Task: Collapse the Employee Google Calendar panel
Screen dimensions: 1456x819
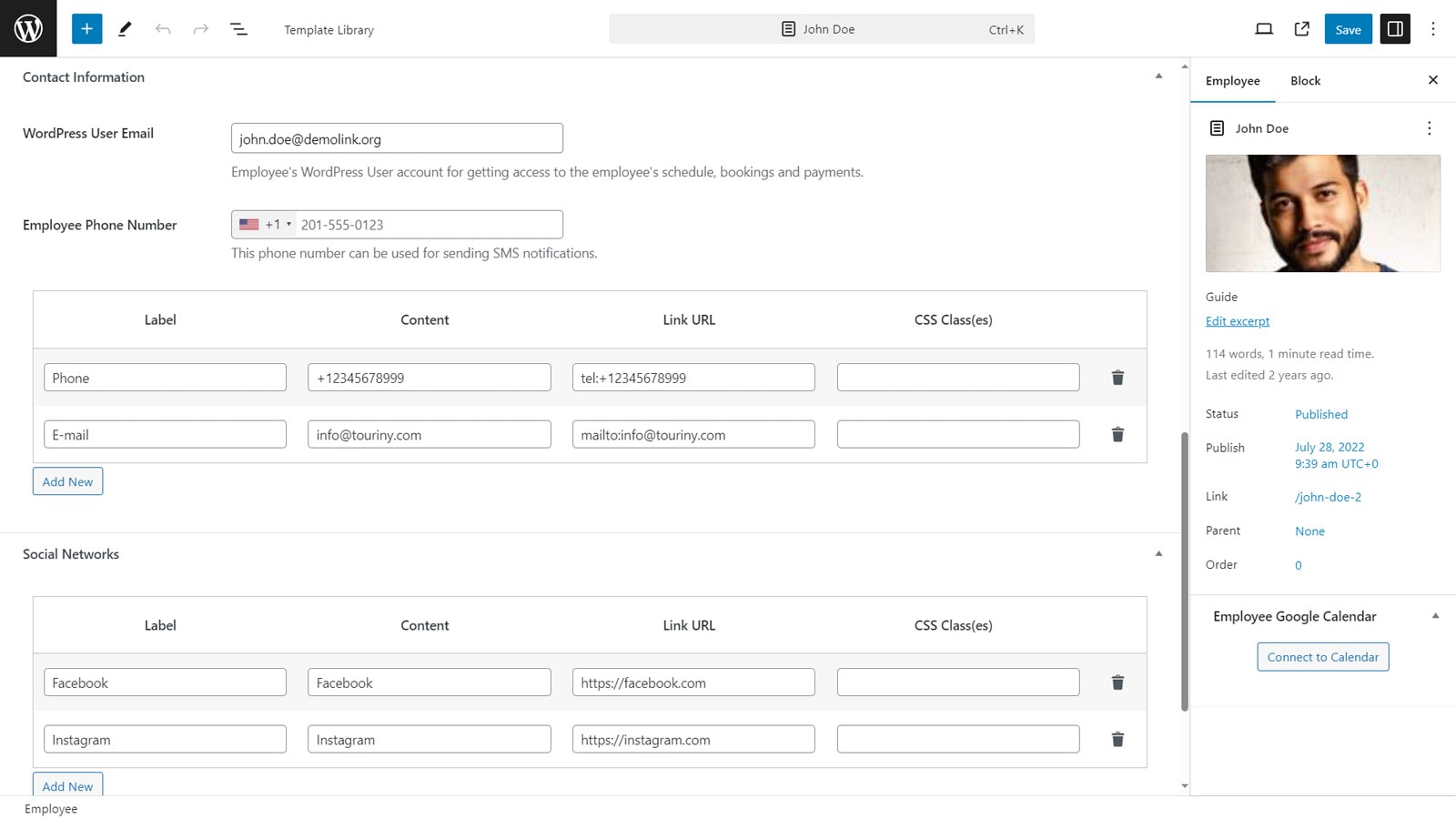Action: [1435, 616]
